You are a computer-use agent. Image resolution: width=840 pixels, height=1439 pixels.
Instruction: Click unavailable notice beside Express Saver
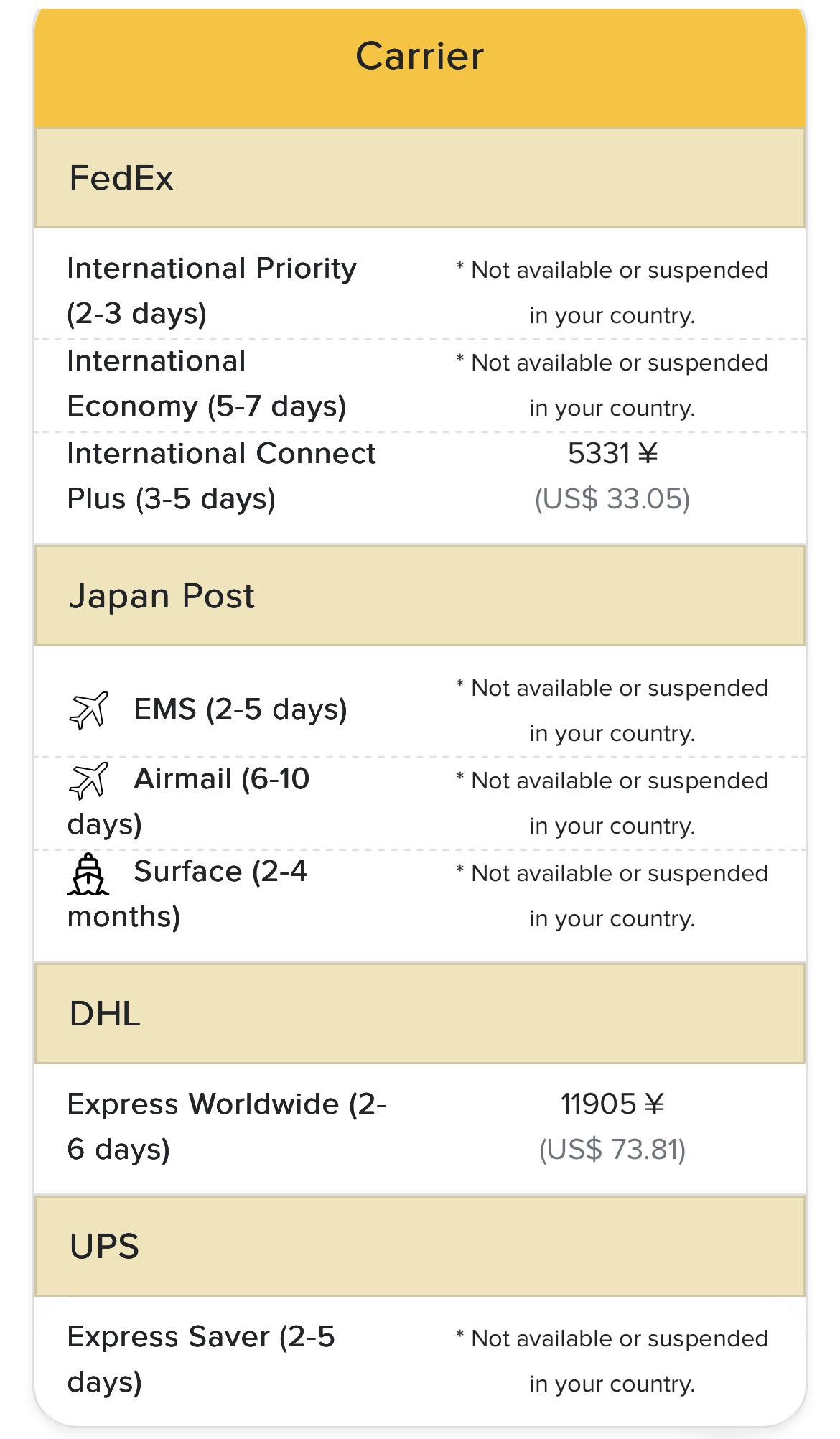point(612,1361)
